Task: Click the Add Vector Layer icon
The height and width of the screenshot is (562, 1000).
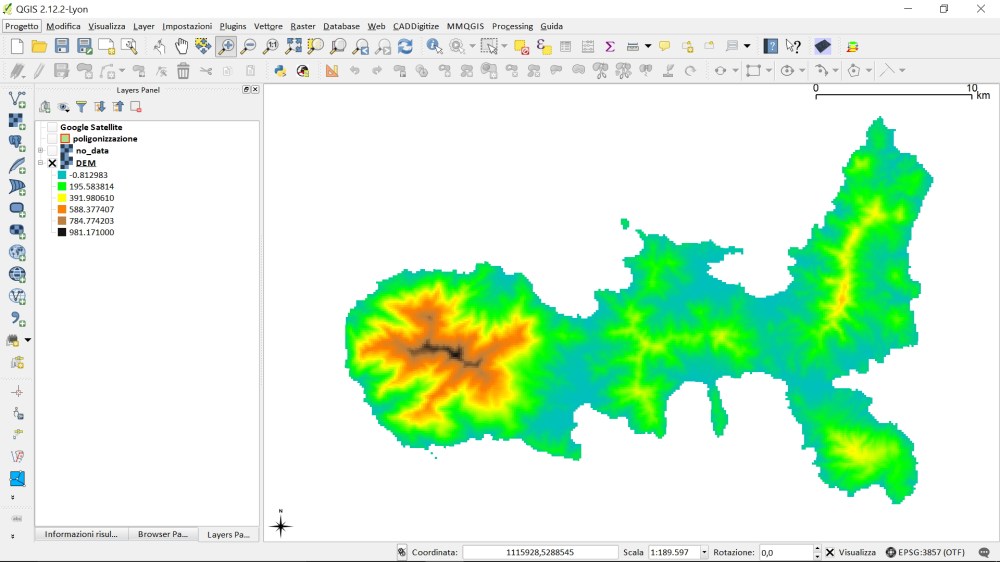Action: pyautogui.click(x=17, y=99)
